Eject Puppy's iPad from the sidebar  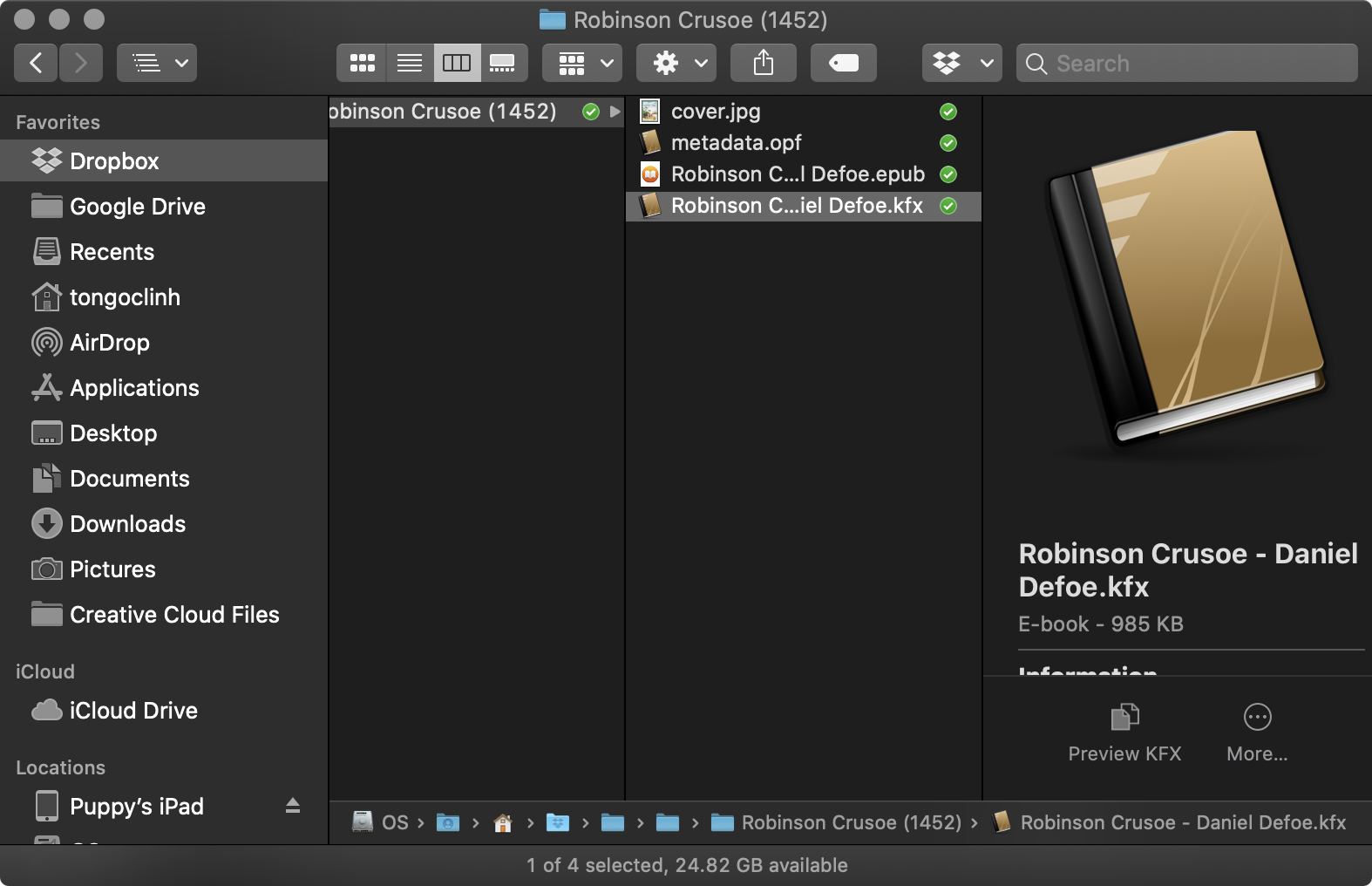[x=293, y=806]
